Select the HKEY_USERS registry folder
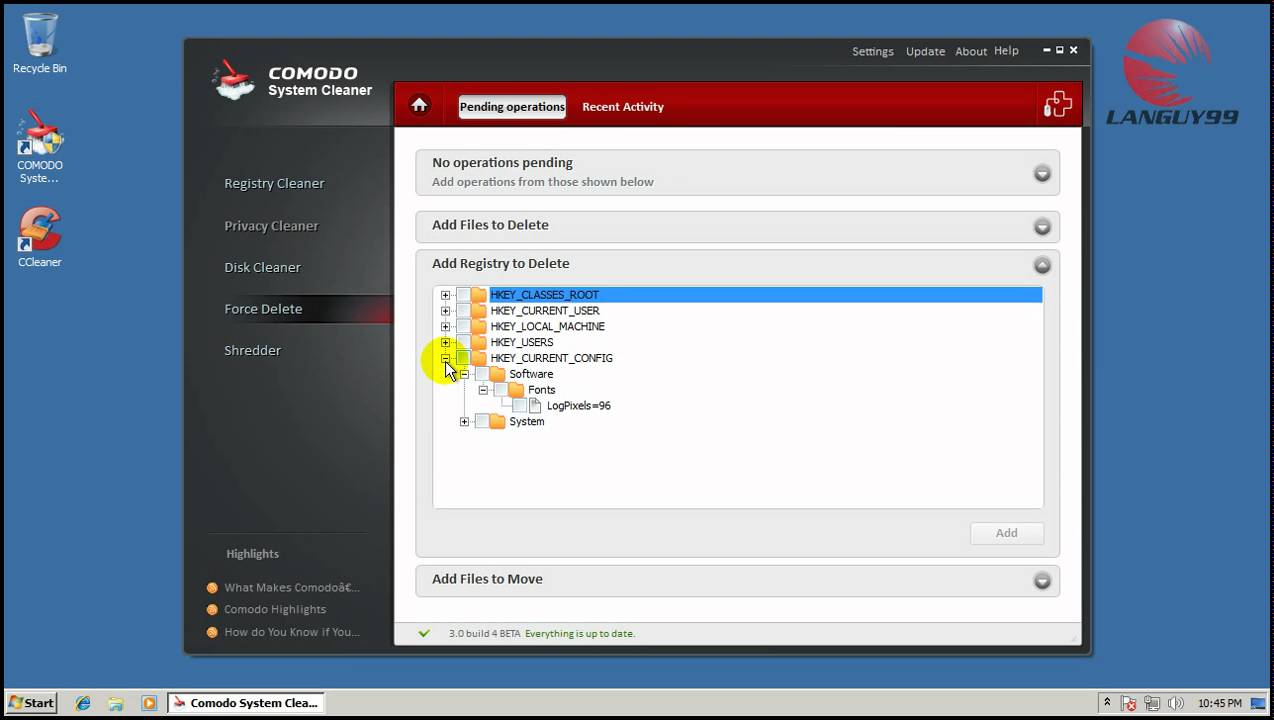Screen dimensions: 1274x720 (521, 342)
